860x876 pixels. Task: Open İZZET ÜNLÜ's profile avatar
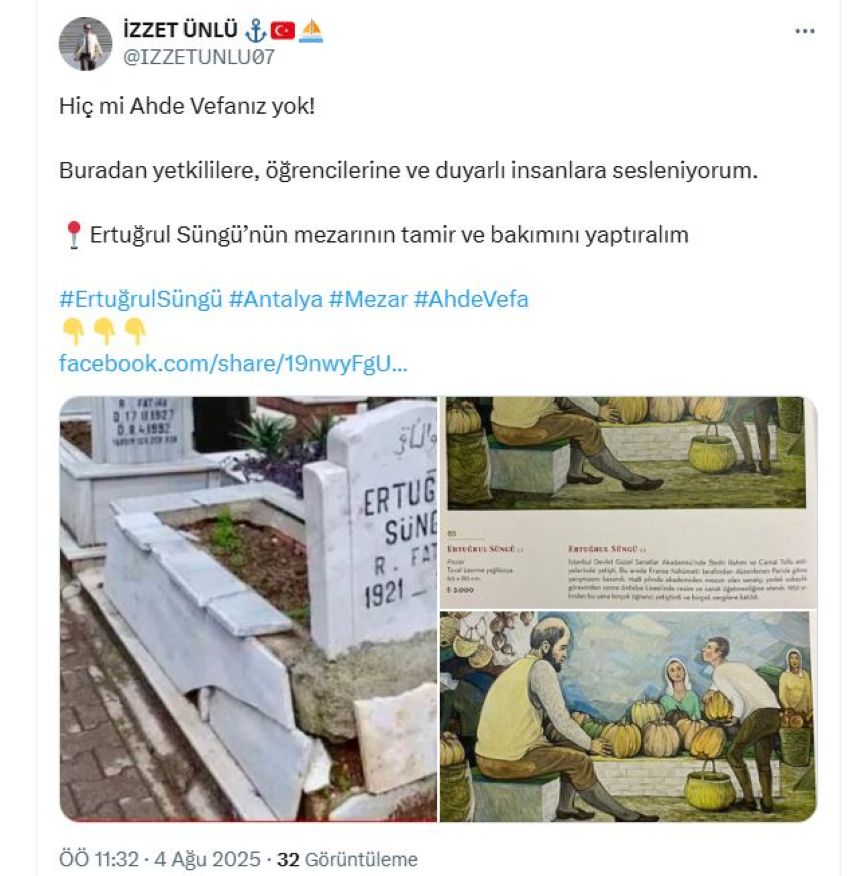pyautogui.click(x=85, y=44)
